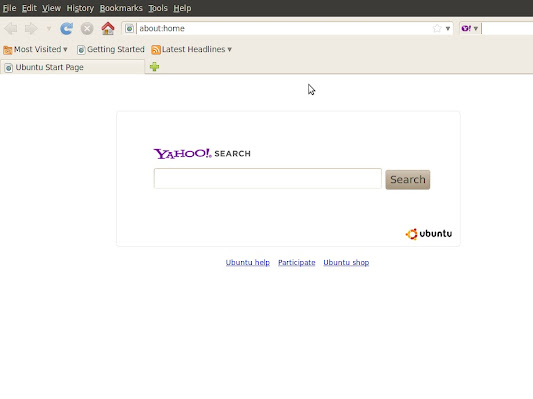Reload the page with the Reload icon
Image resolution: width=533 pixels, height=399 pixels.
(67, 29)
